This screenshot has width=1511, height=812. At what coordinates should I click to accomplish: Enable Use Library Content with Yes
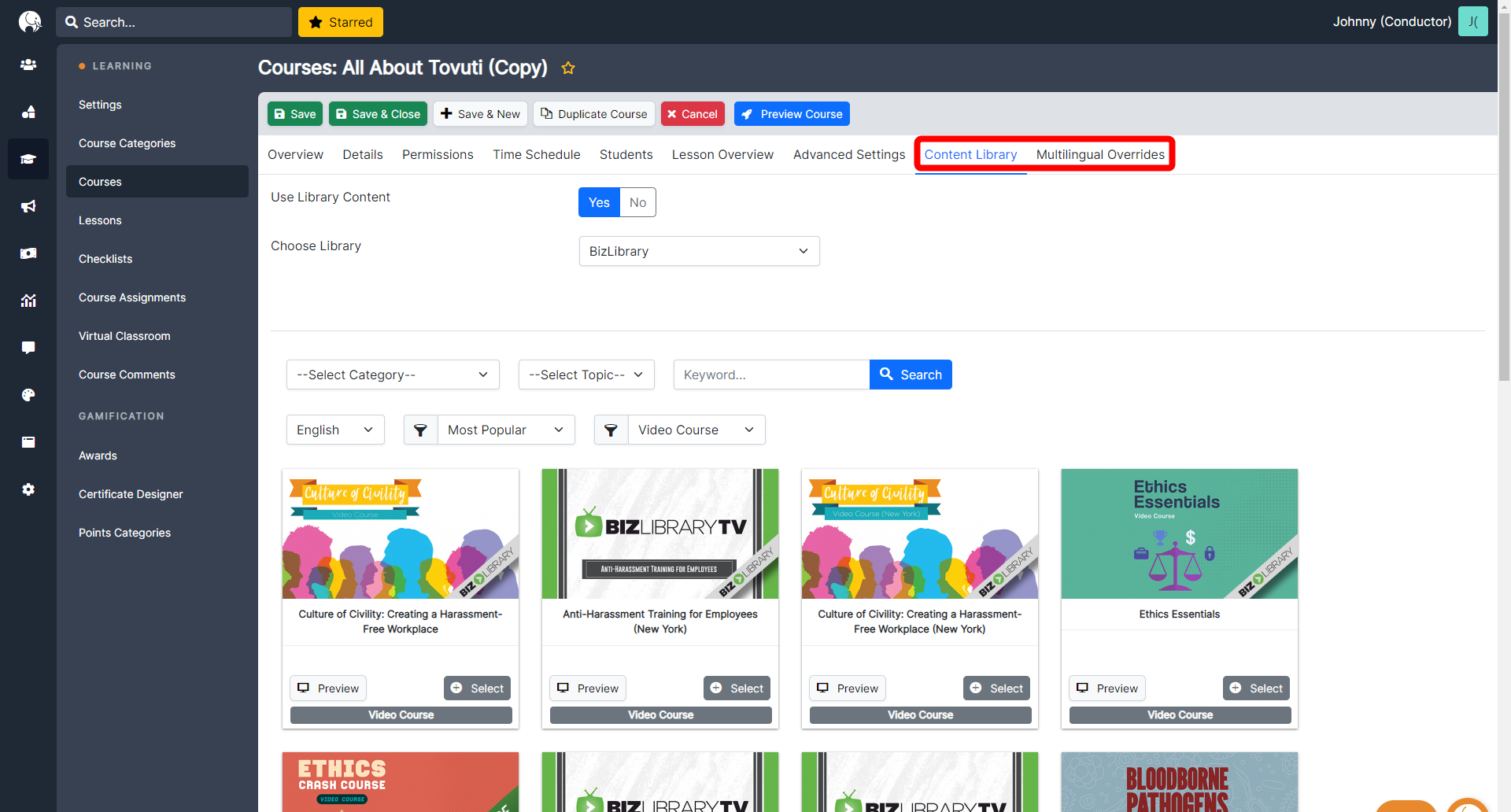pos(599,202)
